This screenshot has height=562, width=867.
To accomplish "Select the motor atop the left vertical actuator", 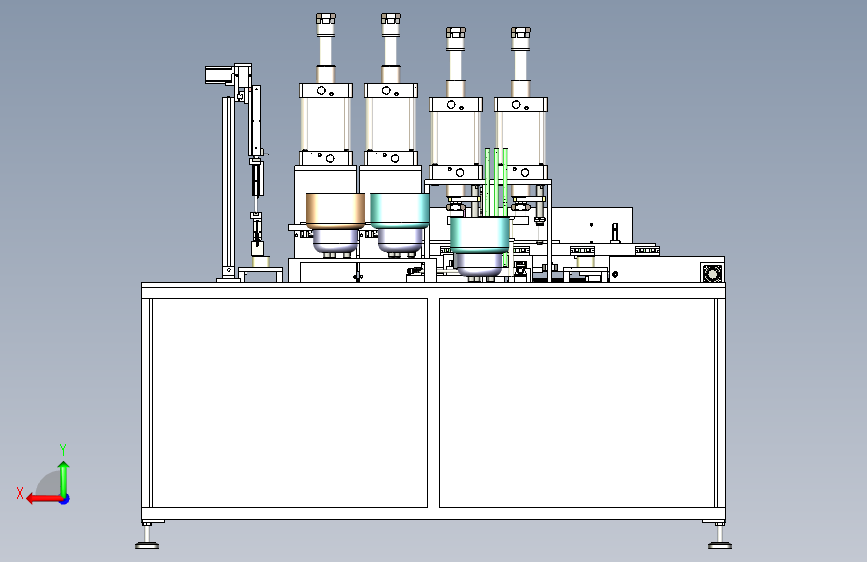I will coord(219,75).
